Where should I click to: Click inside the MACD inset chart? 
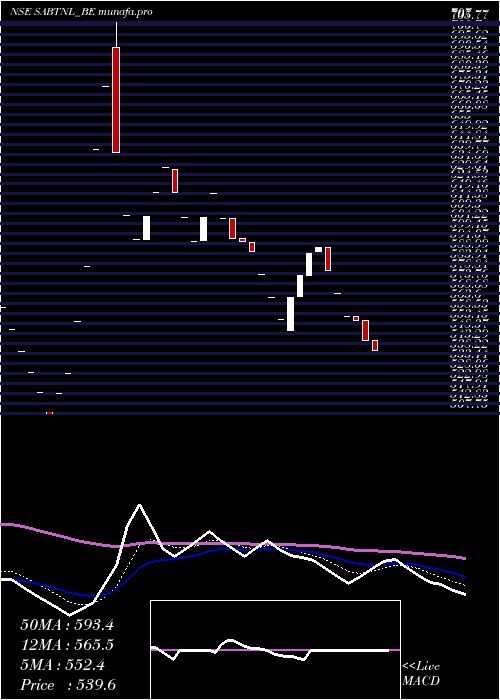[275, 650]
